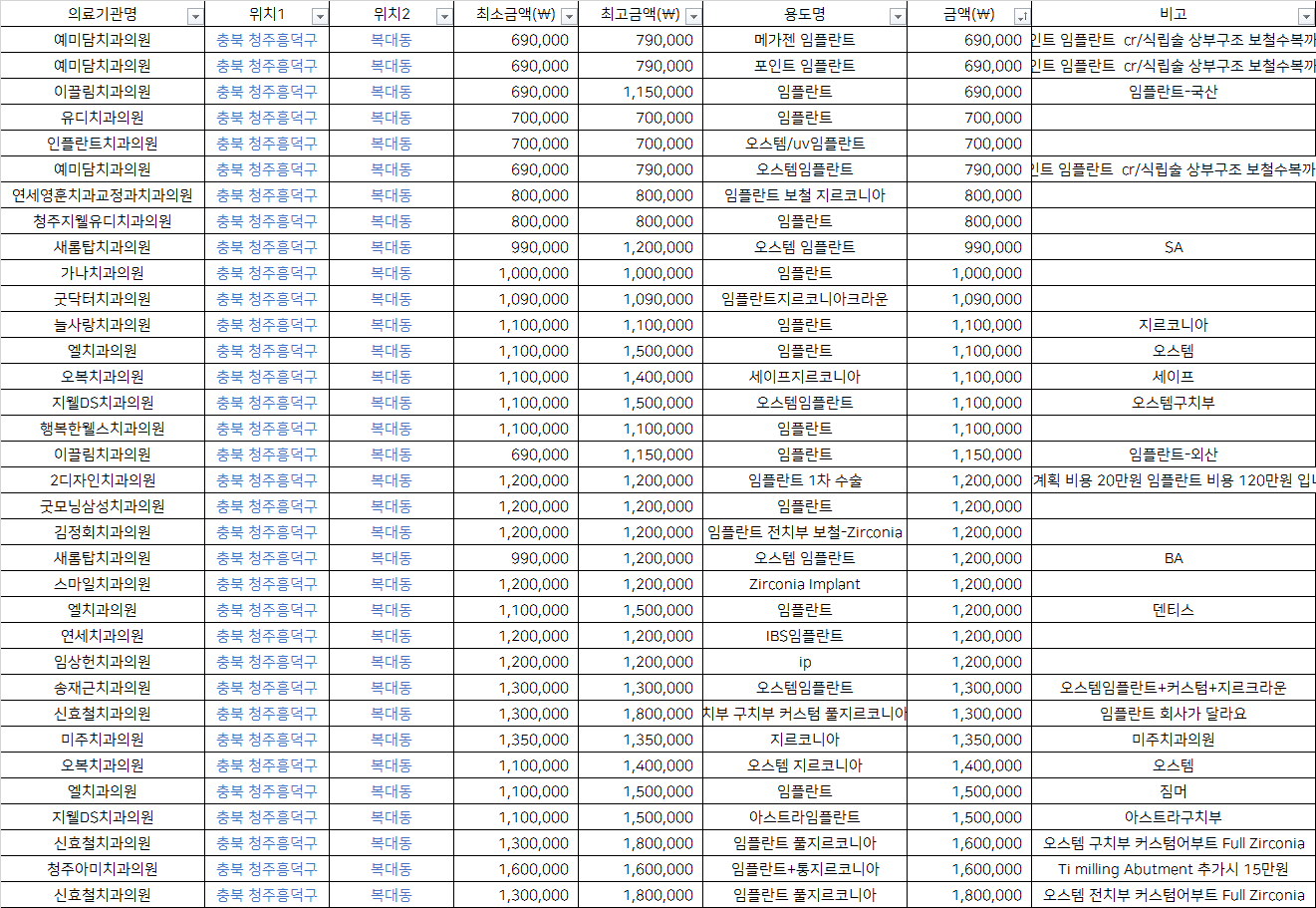Select the 연세영훈치과교정과치과의원 cell
The height and width of the screenshot is (908, 1316).
tap(103, 195)
